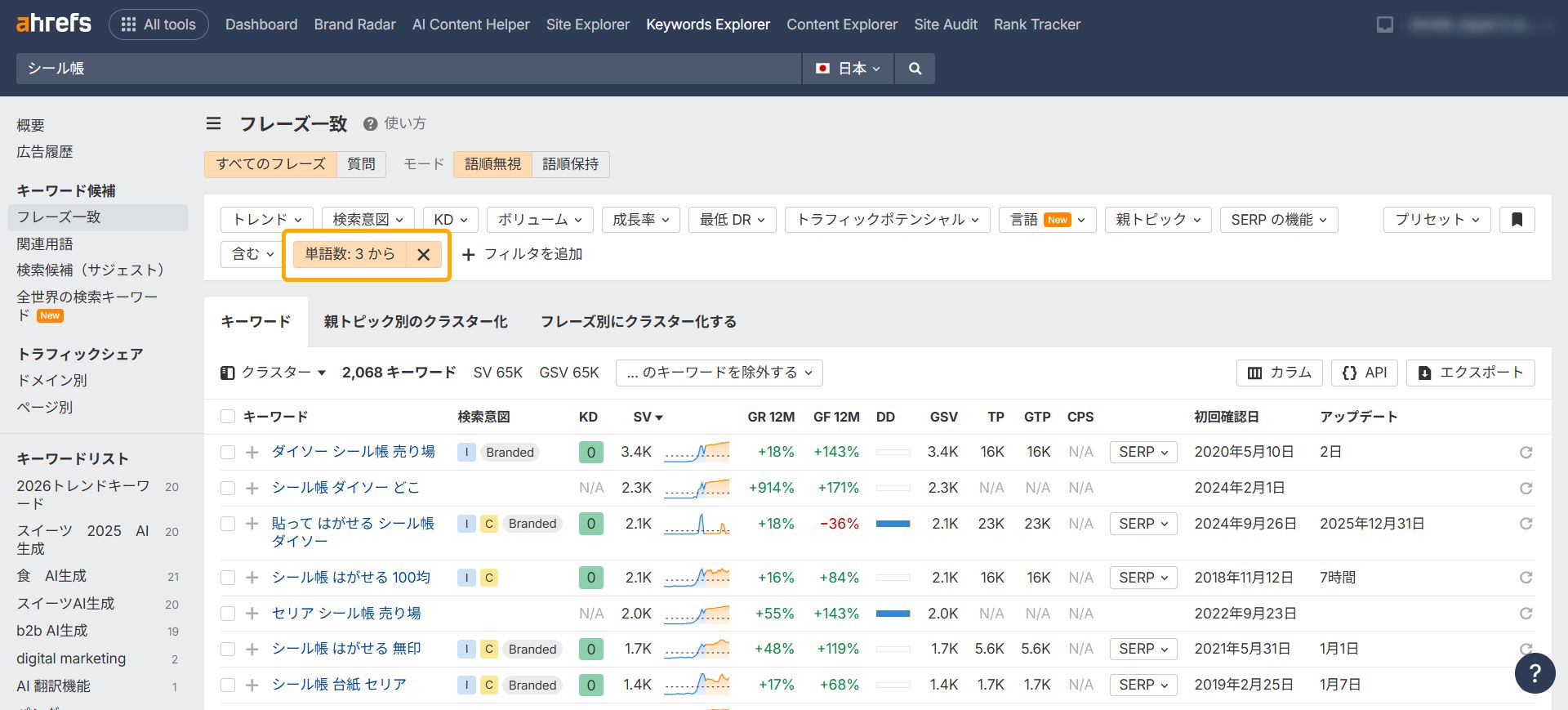The image size is (1568, 710).
Task: Click the C intent badge for シール帳 台紙 セリア
Action: (489, 685)
